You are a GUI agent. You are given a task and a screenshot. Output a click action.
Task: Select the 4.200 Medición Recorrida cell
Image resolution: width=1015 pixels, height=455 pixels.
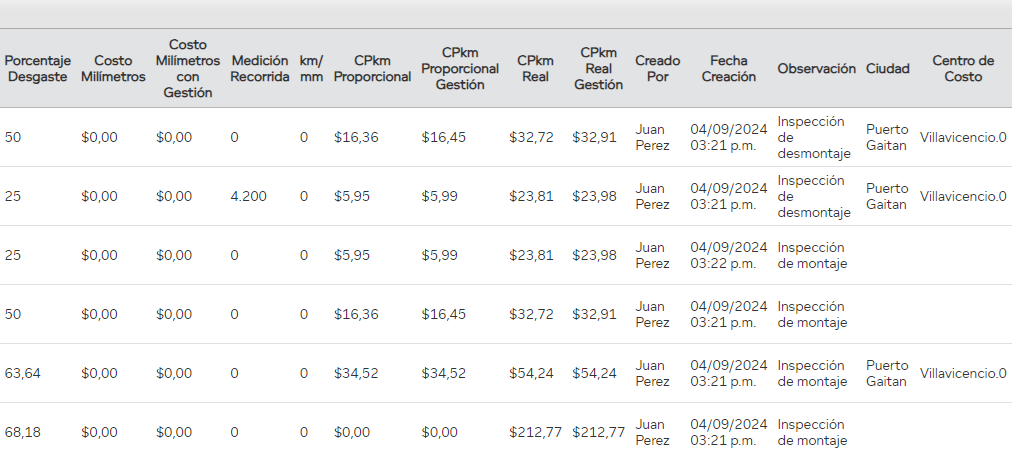(x=248, y=197)
